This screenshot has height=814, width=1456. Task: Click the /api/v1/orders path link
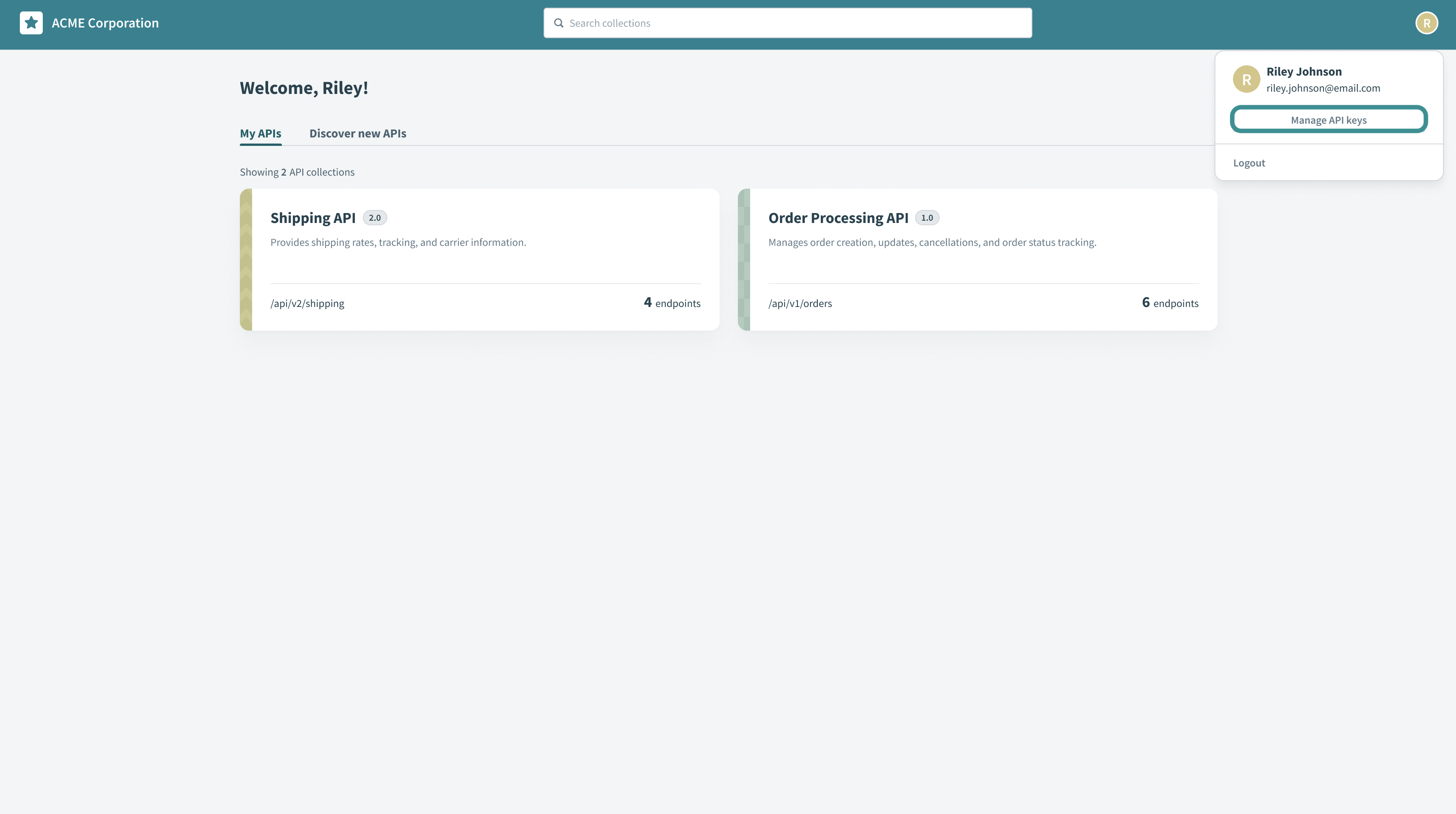pyautogui.click(x=800, y=303)
